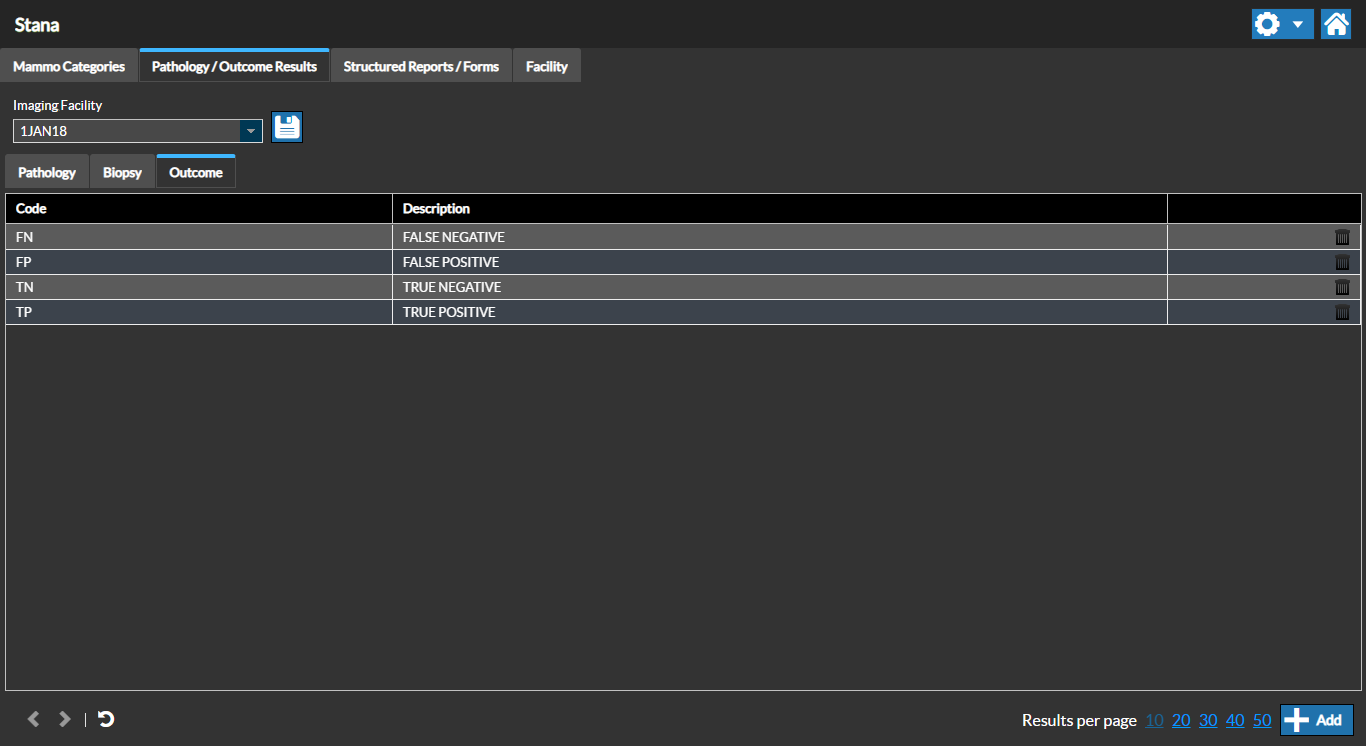Click the save disk icon beside Imaging Facility
Image resolution: width=1366 pixels, height=746 pixels.
287,127
